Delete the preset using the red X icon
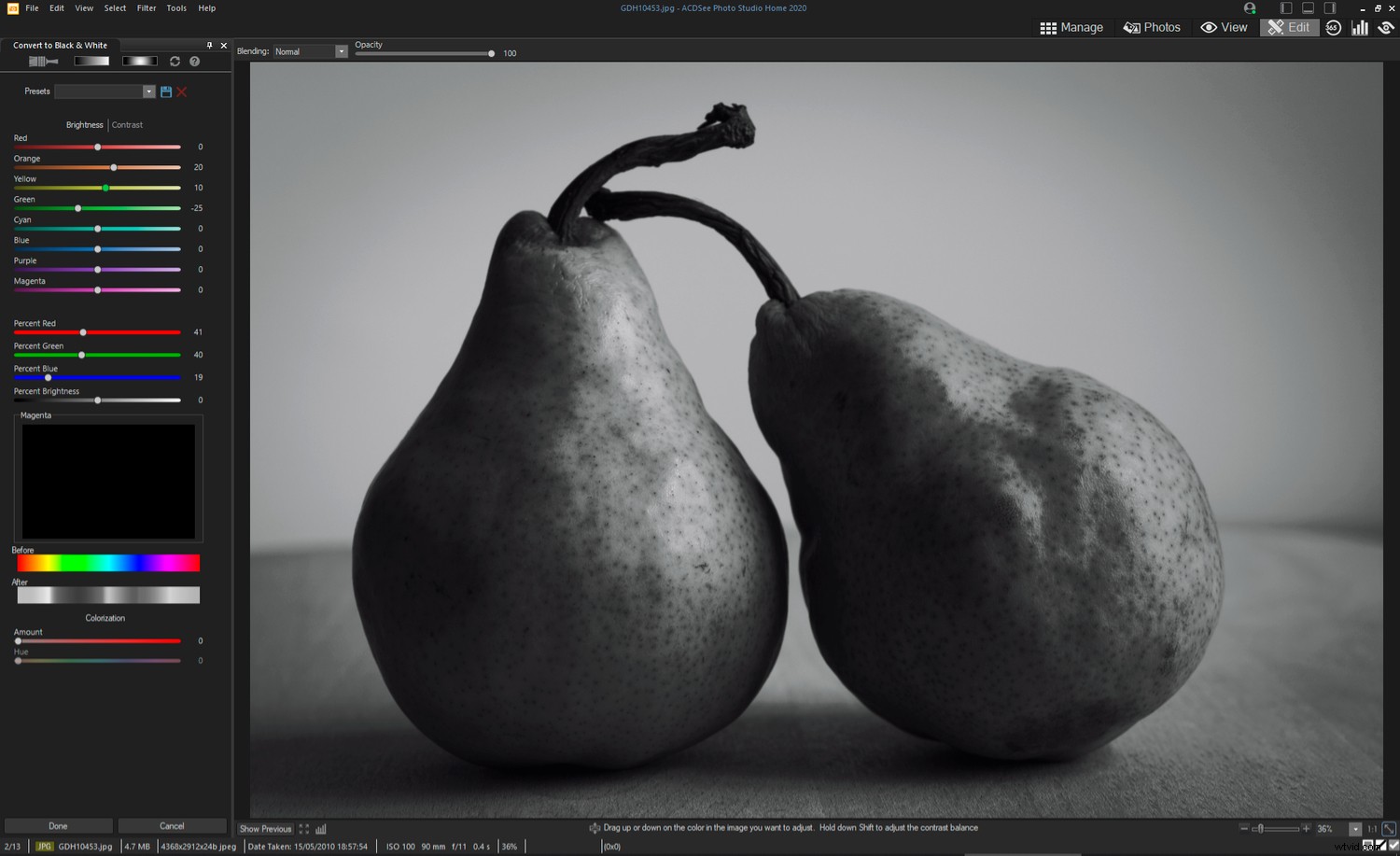 [x=181, y=91]
